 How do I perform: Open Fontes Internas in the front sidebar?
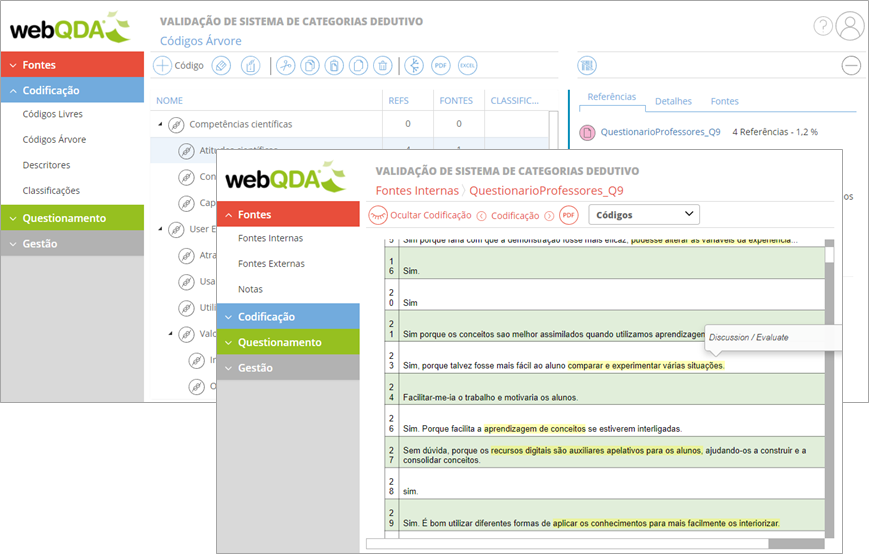[x=270, y=238]
